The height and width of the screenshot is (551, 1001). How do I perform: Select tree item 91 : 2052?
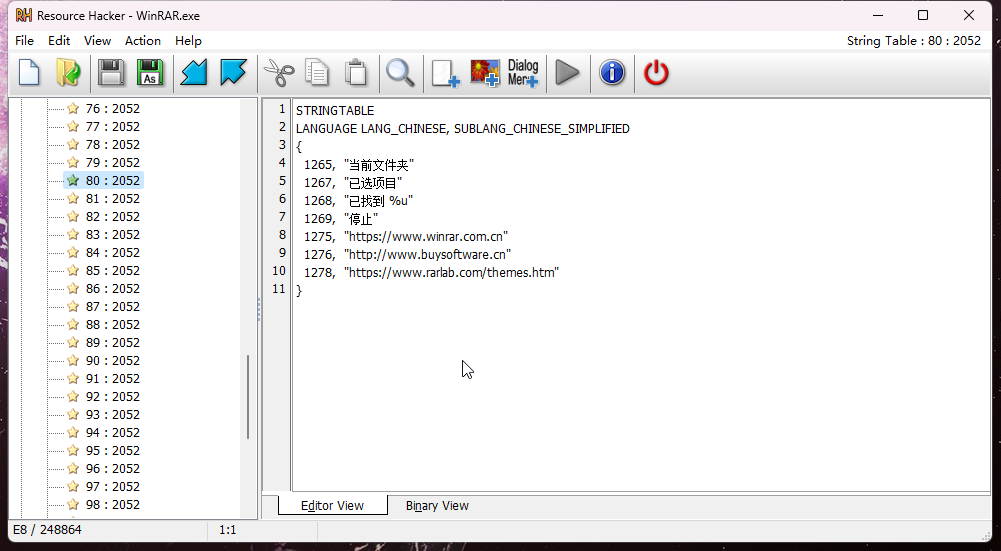[x=113, y=379]
